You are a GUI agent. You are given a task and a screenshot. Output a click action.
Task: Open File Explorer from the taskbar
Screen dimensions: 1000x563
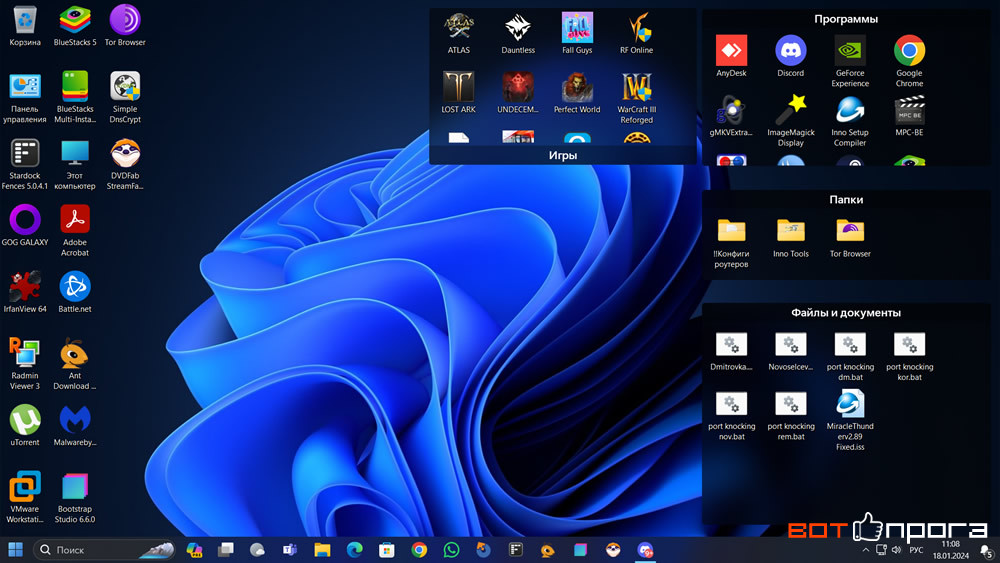click(x=322, y=550)
